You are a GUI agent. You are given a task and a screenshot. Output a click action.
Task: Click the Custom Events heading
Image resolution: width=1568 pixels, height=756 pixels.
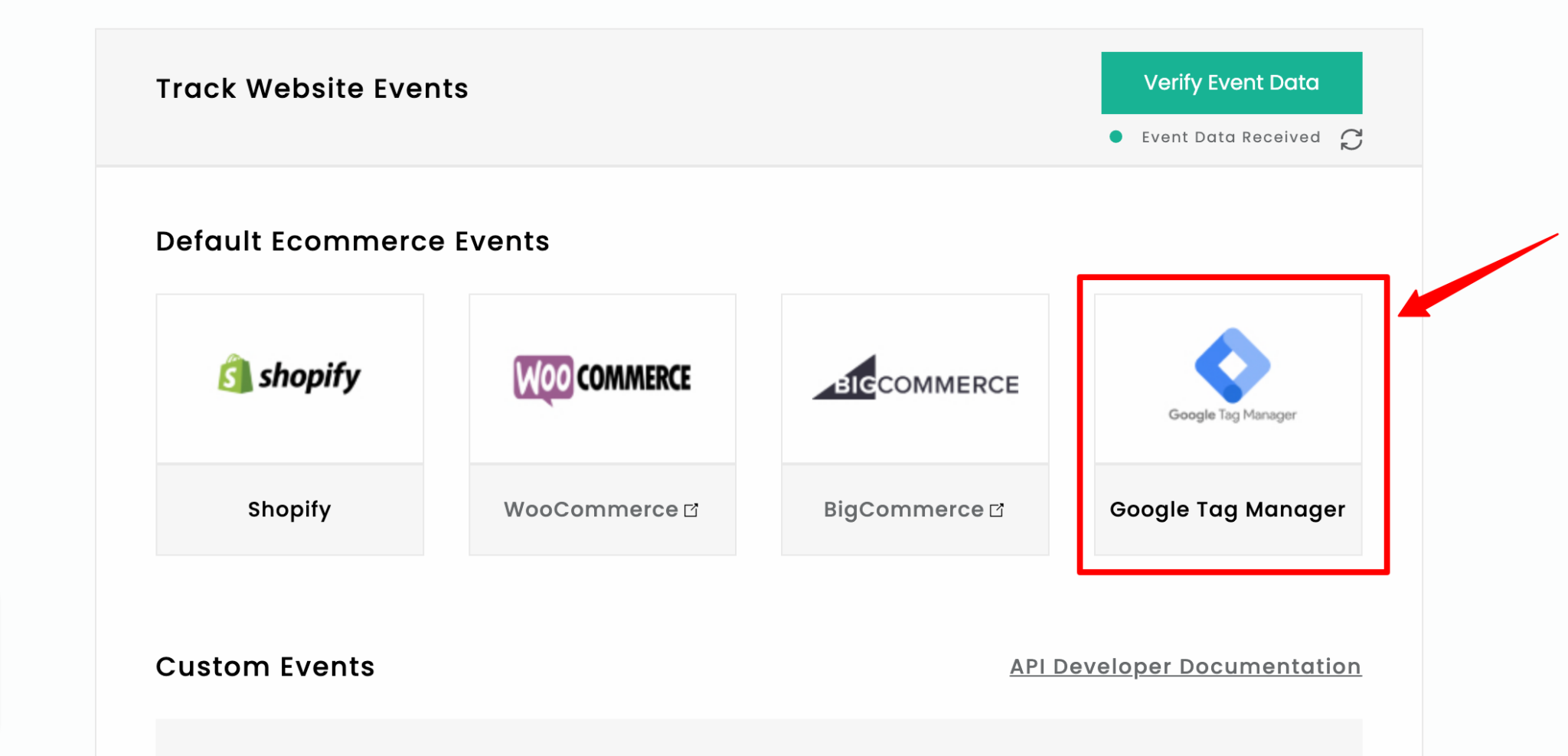pyautogui.click(x=264, y=666)
